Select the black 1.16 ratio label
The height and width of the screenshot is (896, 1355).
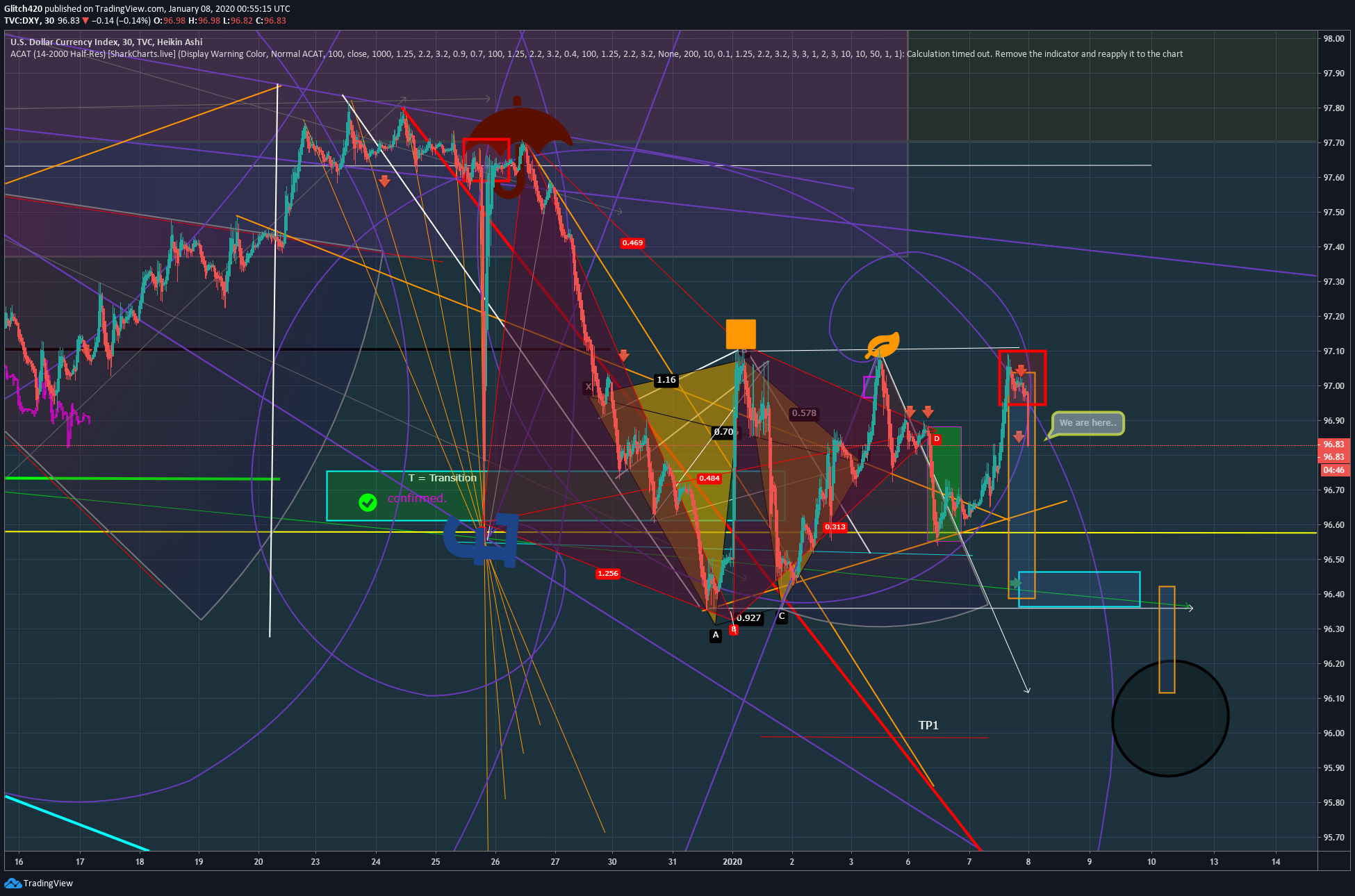click(666, 380)
